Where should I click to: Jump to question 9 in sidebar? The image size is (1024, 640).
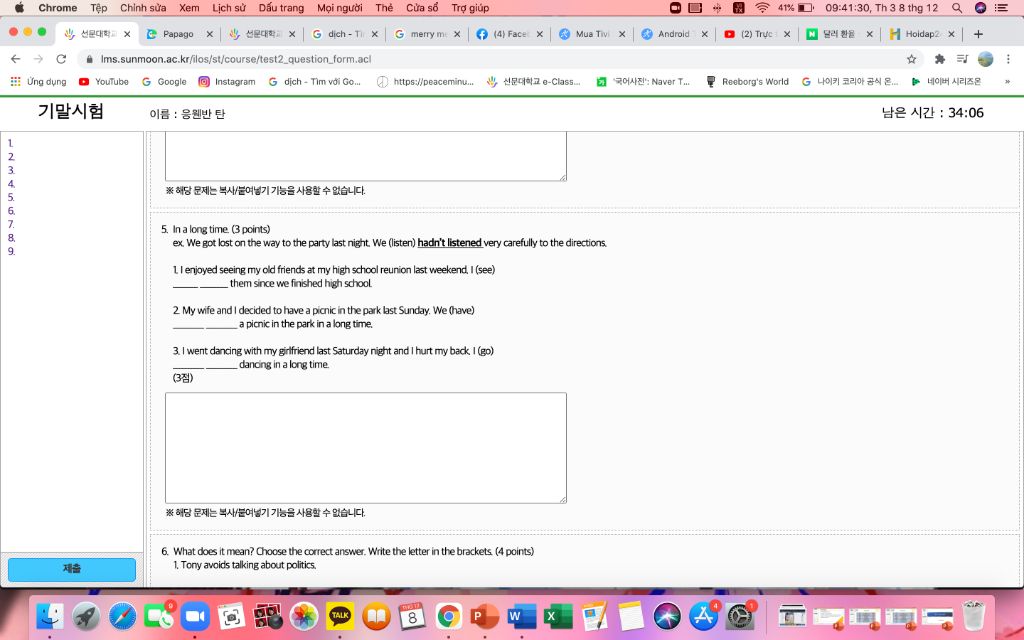pyautogui.click(x=10, y=251)
